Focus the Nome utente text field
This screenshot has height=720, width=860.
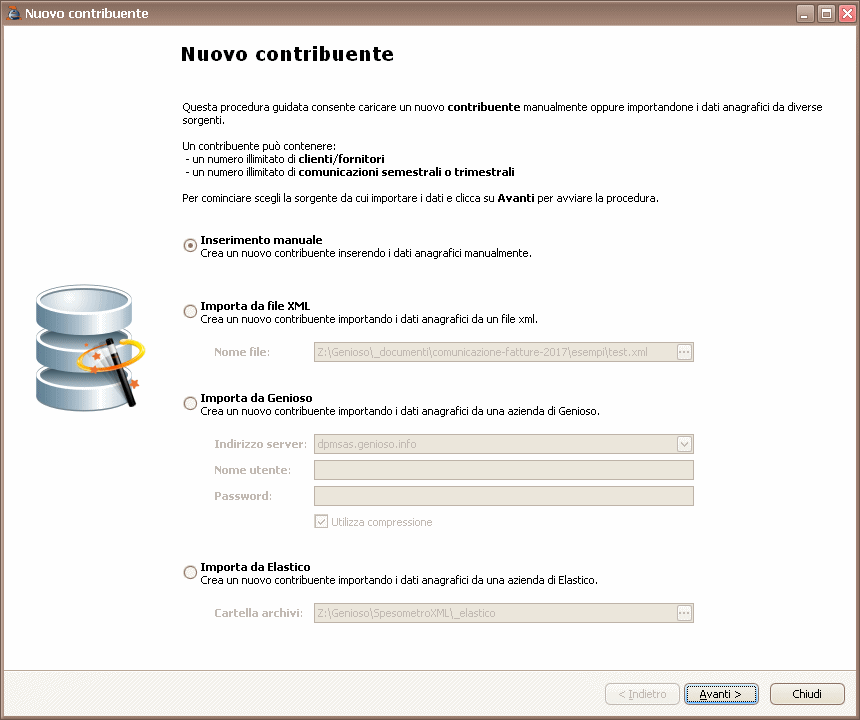pos(503,470)
